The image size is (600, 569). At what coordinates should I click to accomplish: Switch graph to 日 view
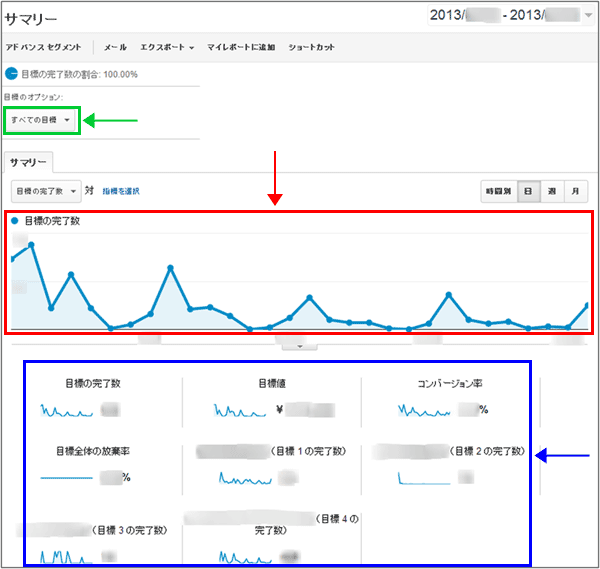528,191
